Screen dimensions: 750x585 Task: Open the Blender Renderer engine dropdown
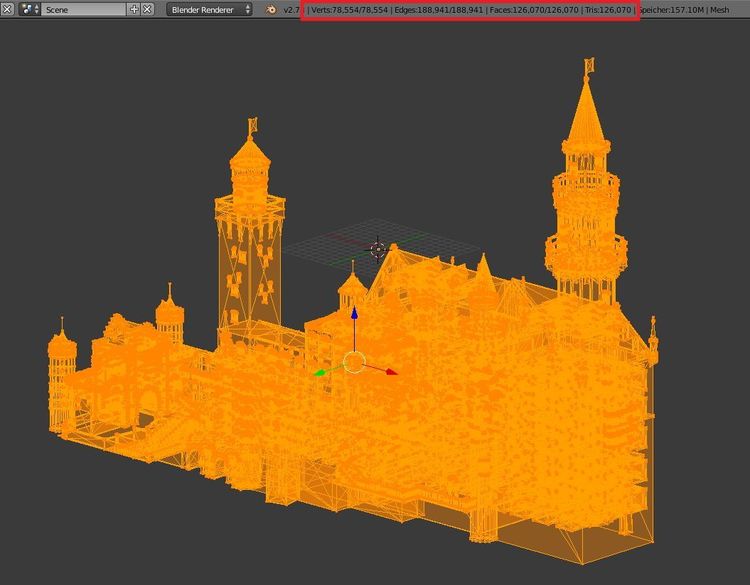point(210,9)
